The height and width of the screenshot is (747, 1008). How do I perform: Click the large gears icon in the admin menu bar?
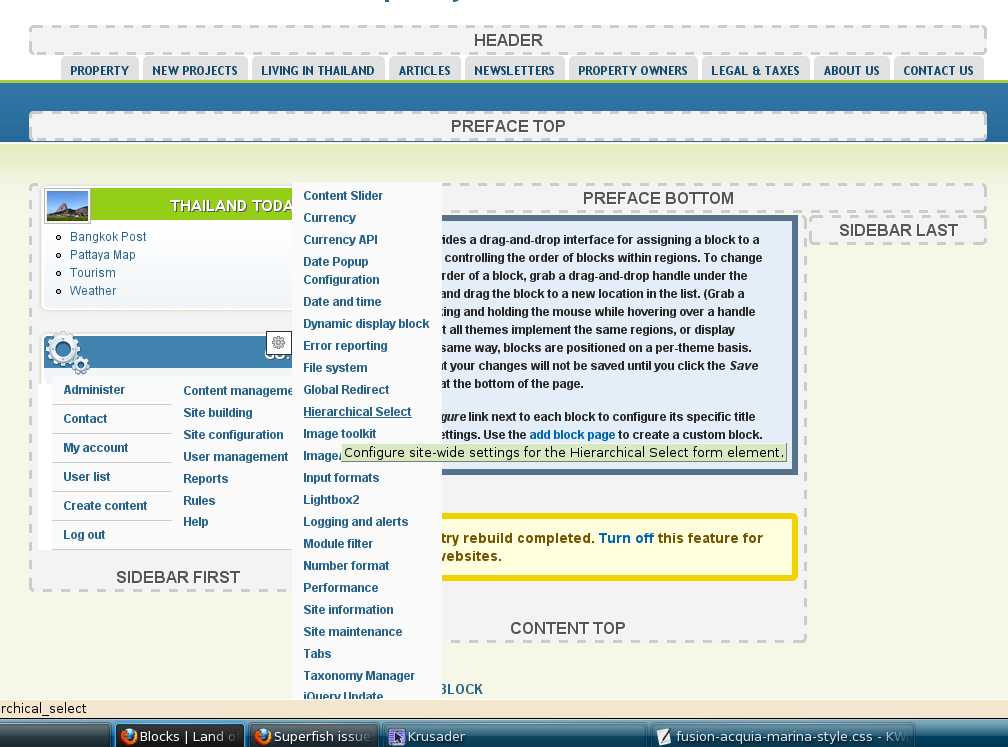[62, 349]
